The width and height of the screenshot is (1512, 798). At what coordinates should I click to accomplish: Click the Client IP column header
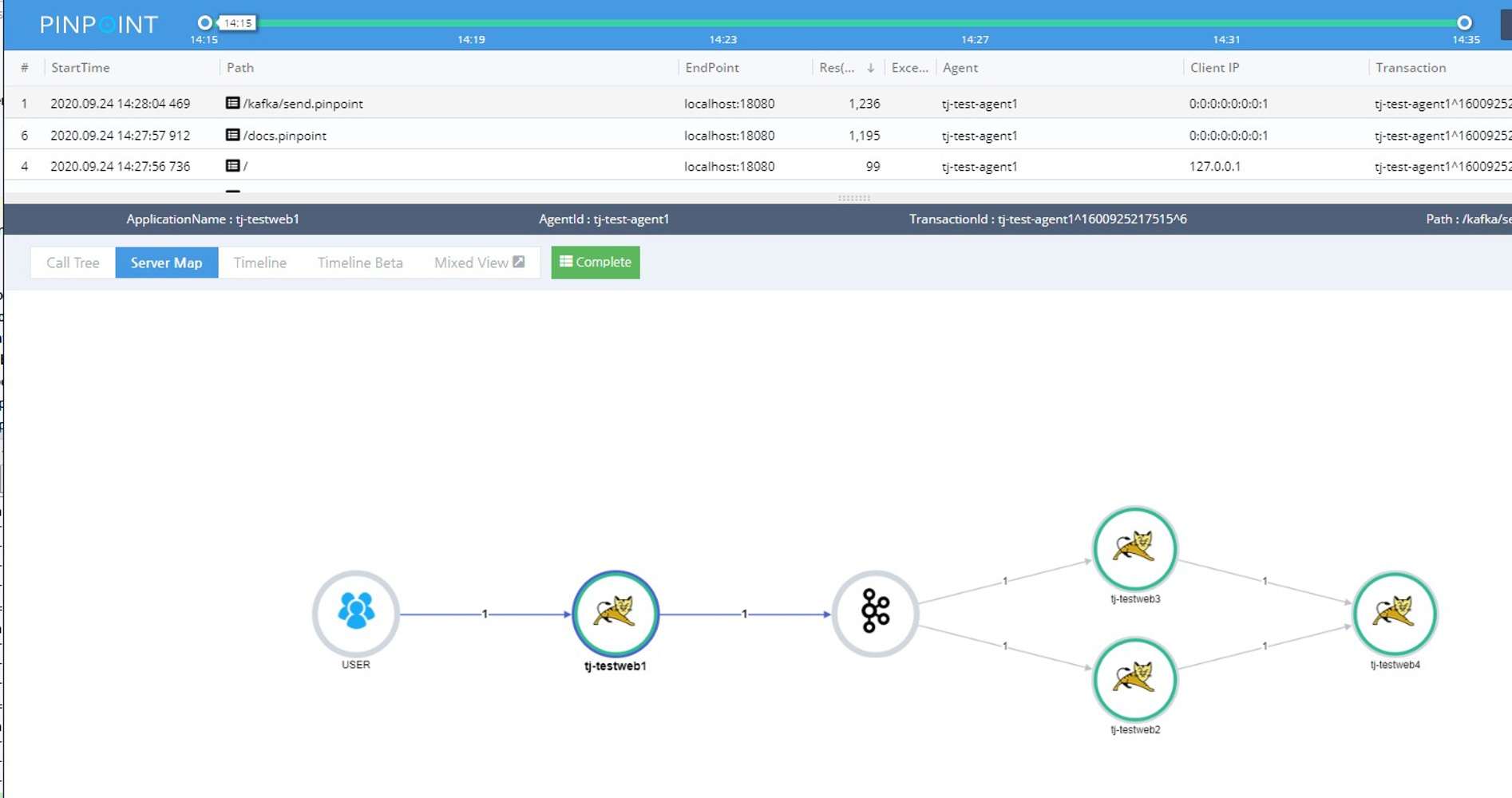click(1215, 68)
